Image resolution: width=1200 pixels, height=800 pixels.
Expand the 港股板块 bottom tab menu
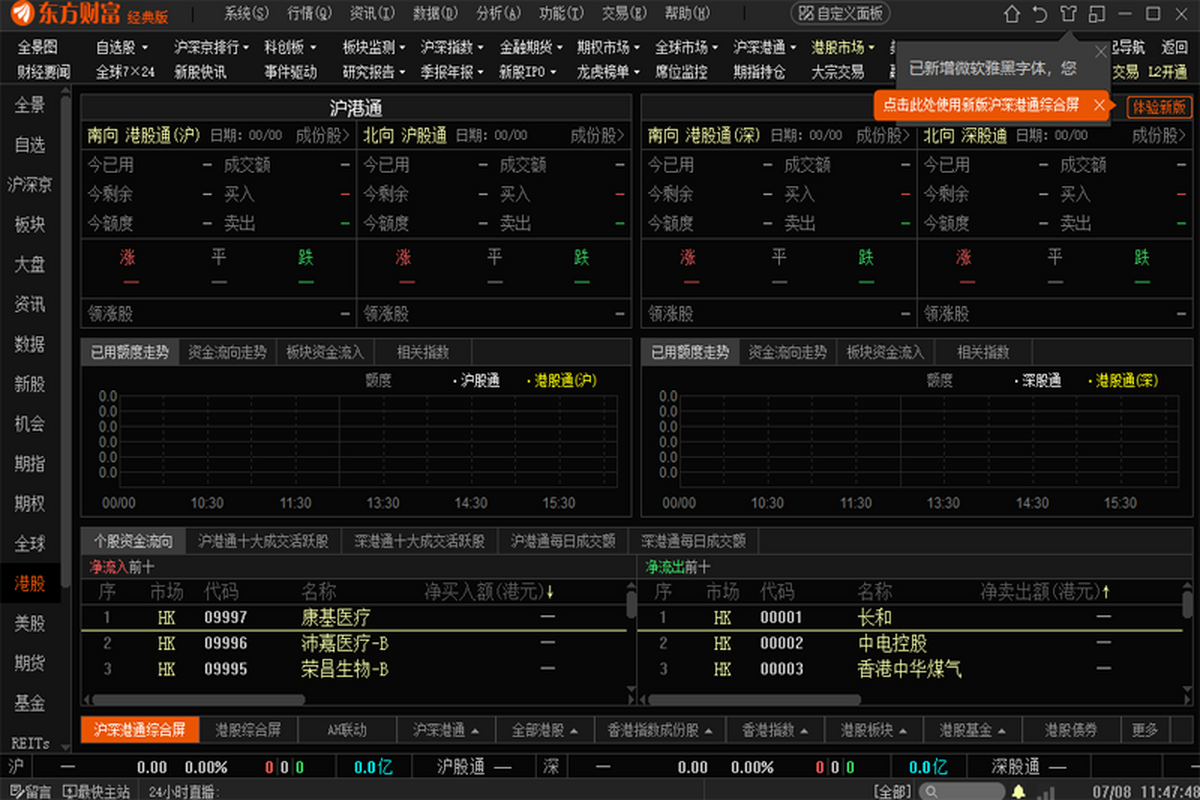pos(867,730)
